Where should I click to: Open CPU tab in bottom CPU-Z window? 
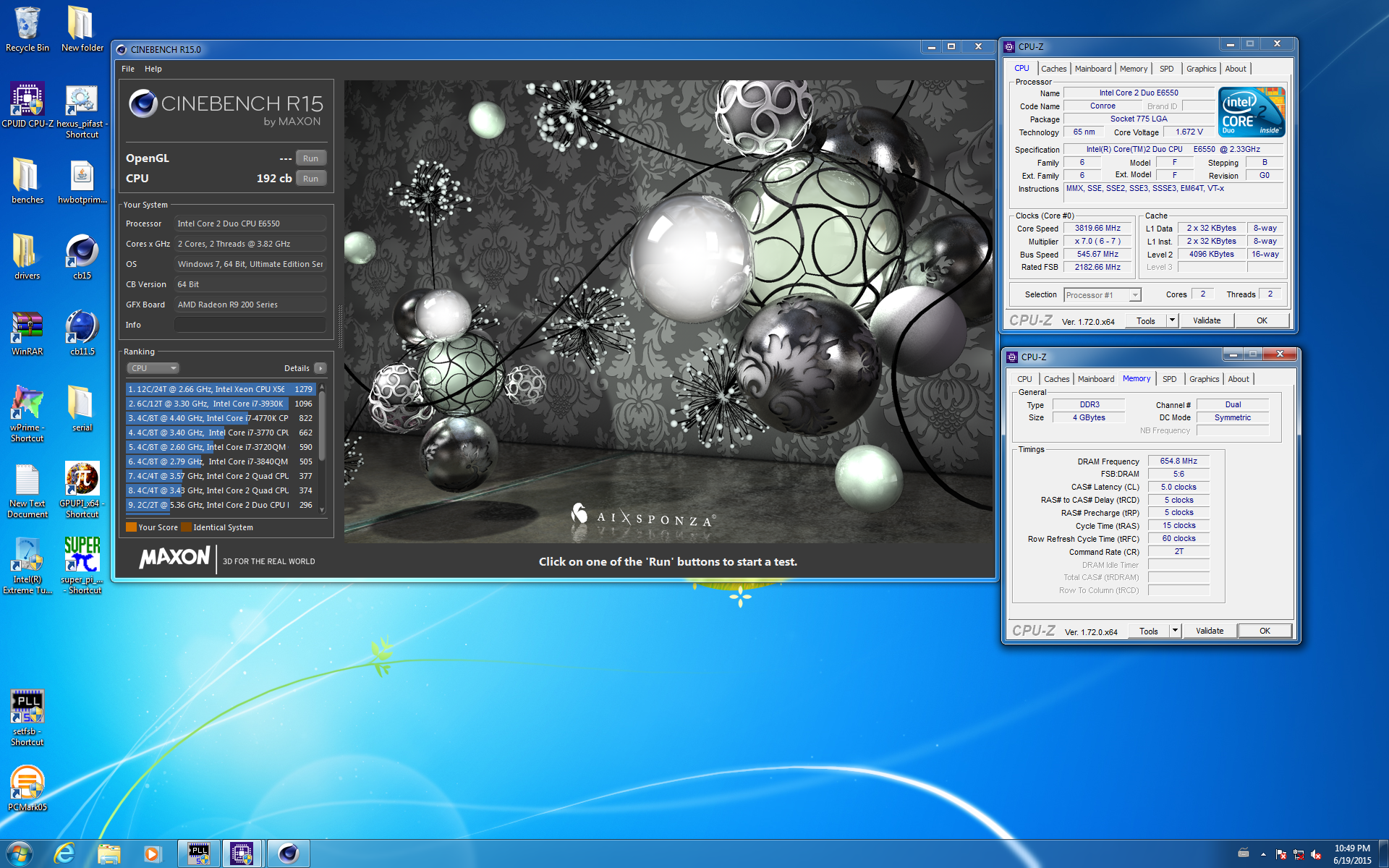pyautogui.click(x=1024, y=379)
